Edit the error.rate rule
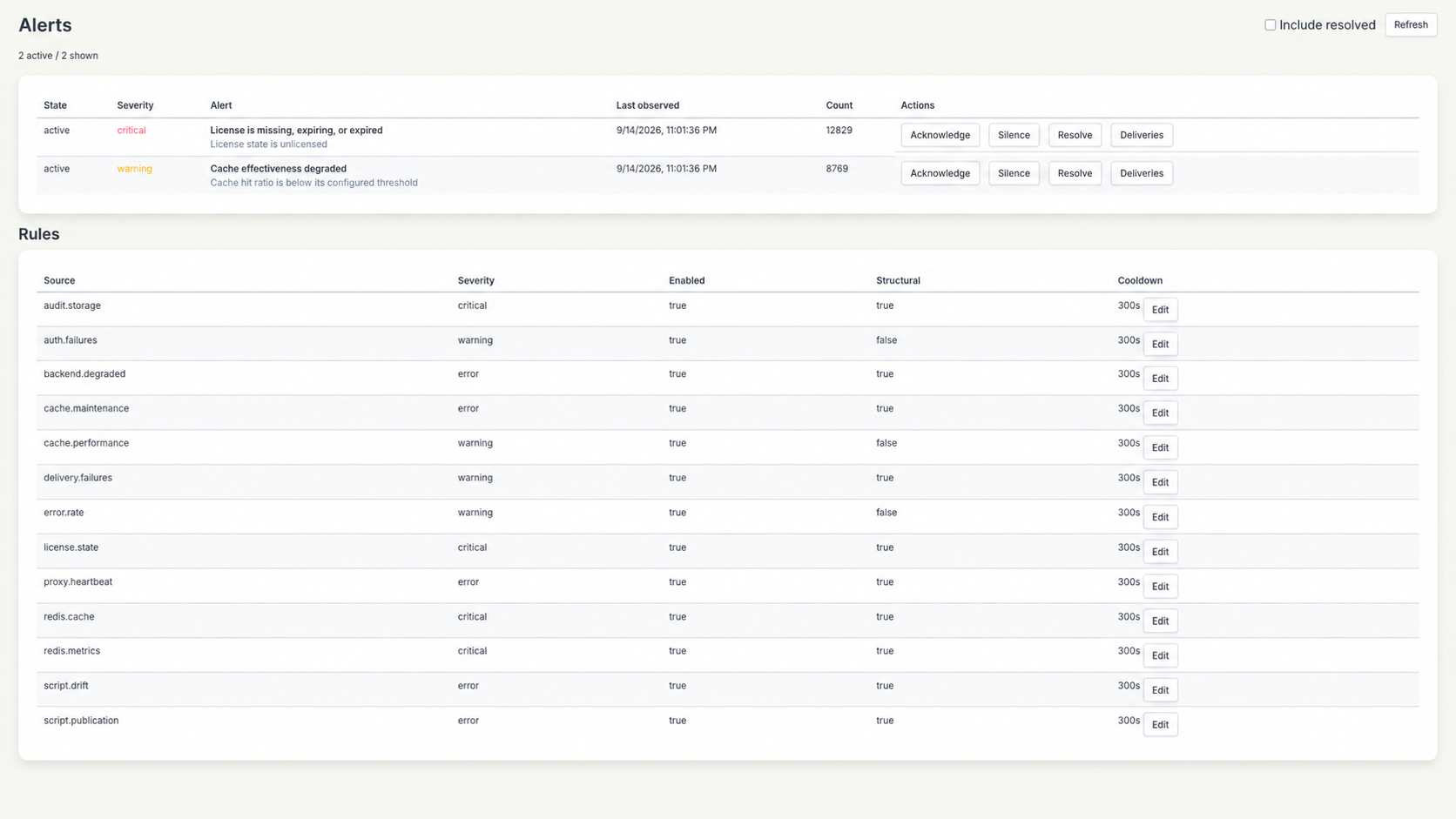This screenshot has height=819, width=1456. [x=1160, y=517]
